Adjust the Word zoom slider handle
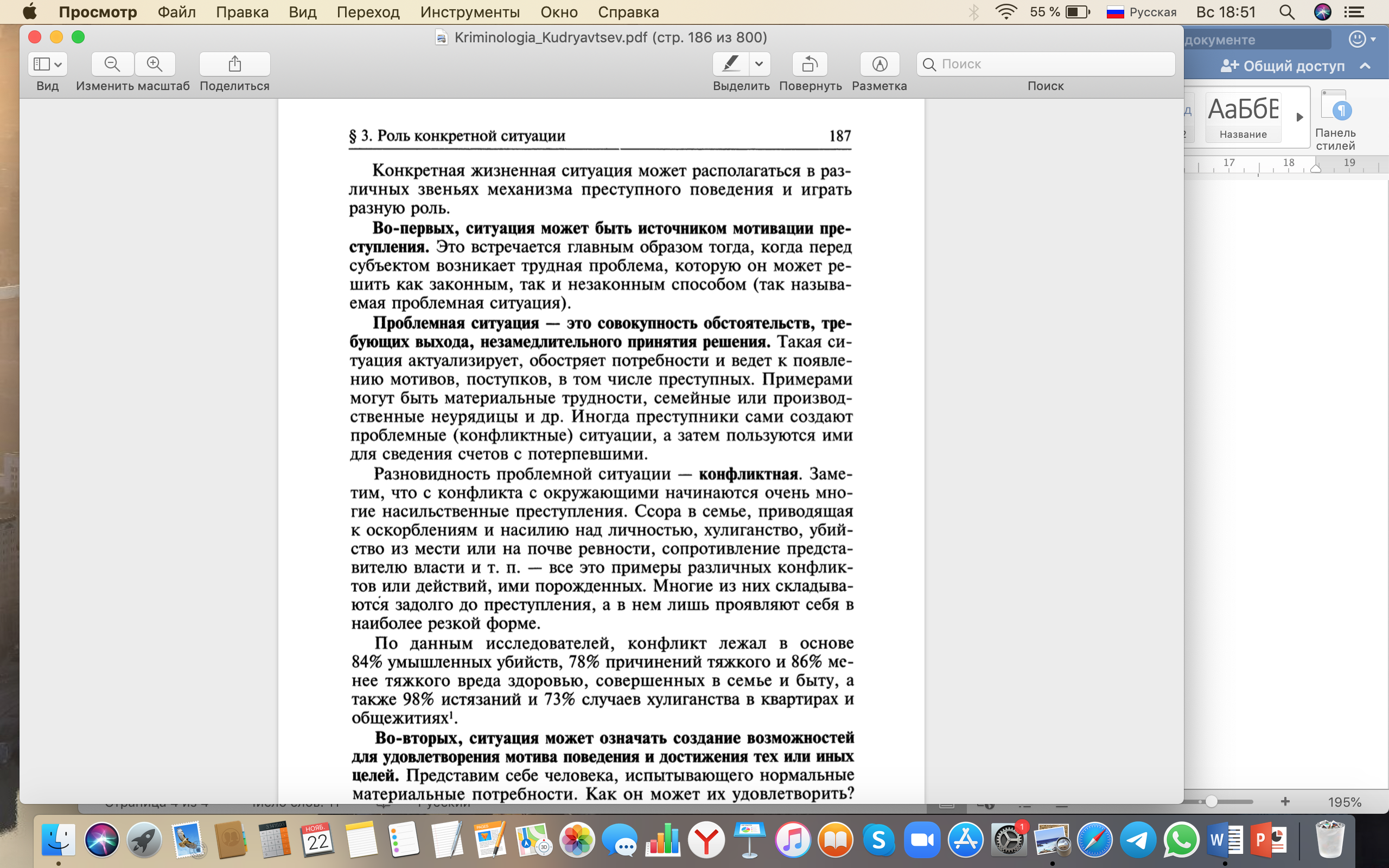 point(1211,801)
